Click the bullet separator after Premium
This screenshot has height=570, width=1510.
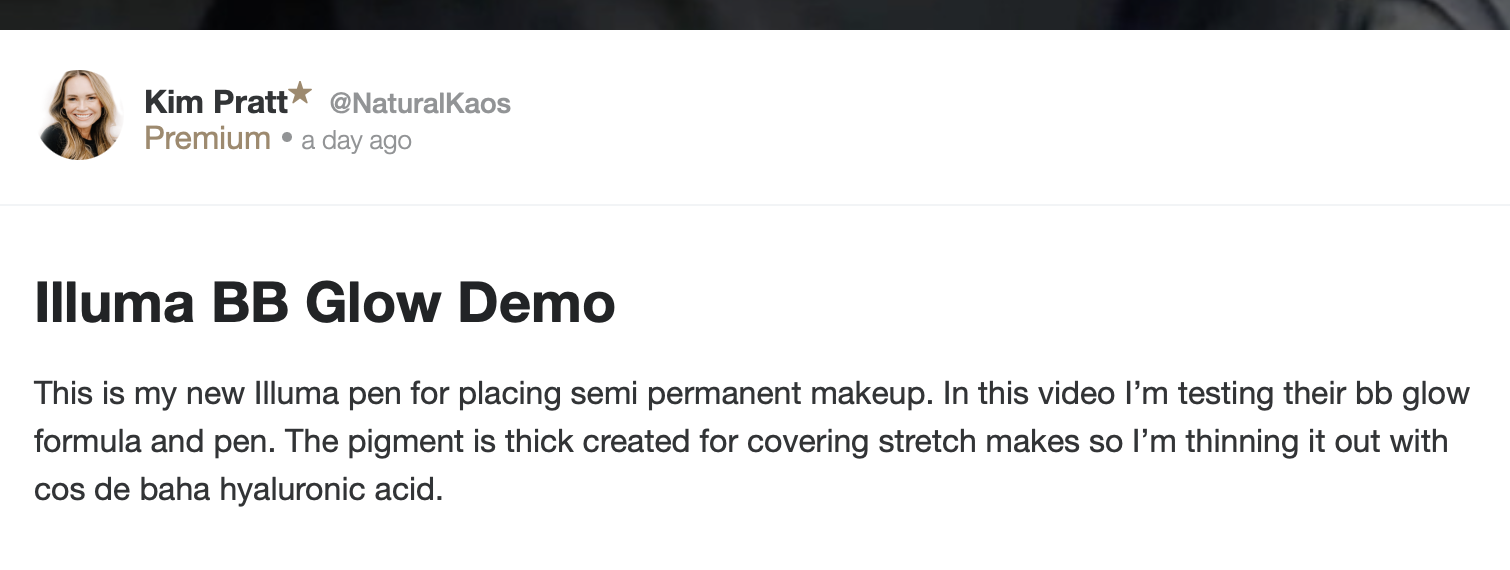(x=286, y=139)
